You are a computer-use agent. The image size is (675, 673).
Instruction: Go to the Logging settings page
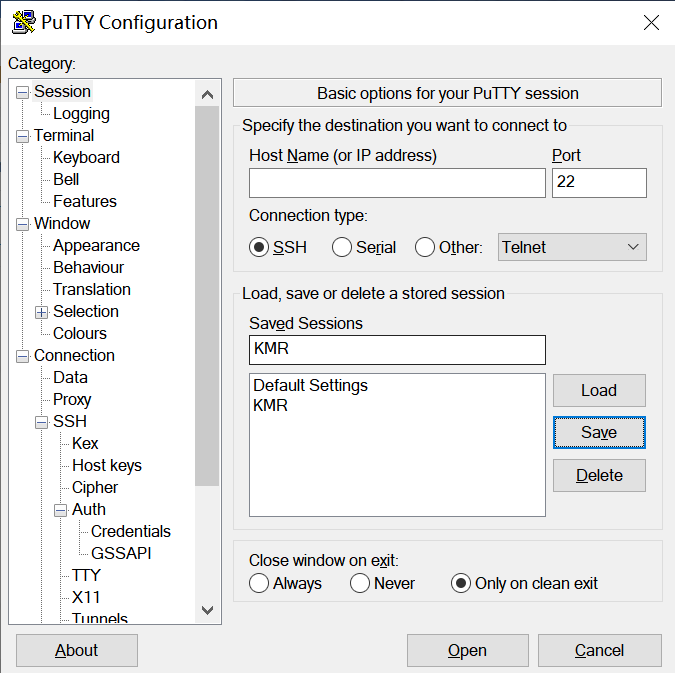(81, 114)
